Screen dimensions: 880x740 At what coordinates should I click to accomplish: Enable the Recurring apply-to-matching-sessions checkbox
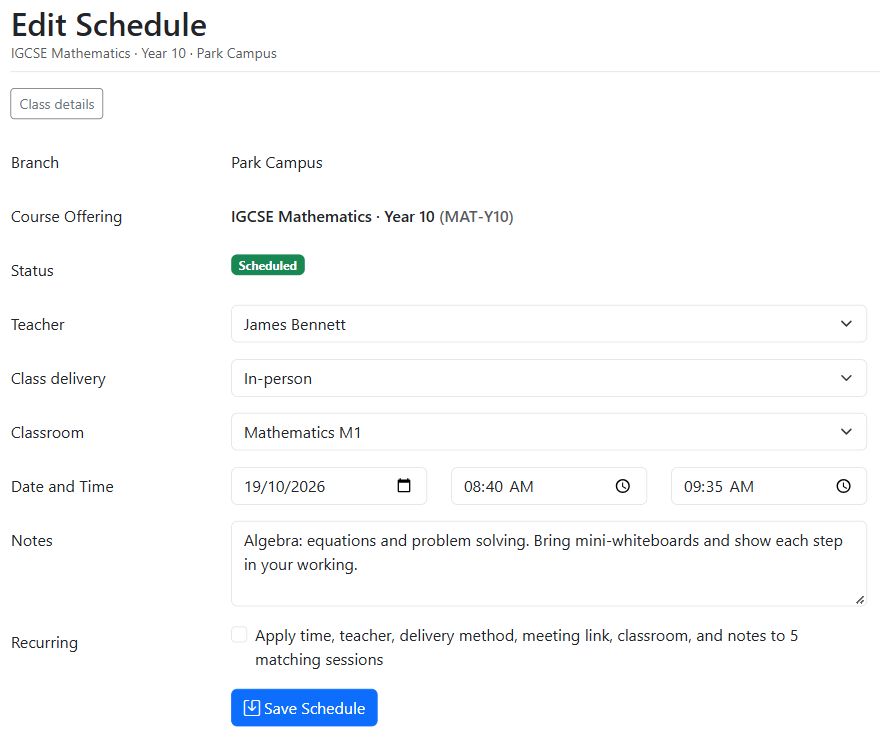pos(239,635)
